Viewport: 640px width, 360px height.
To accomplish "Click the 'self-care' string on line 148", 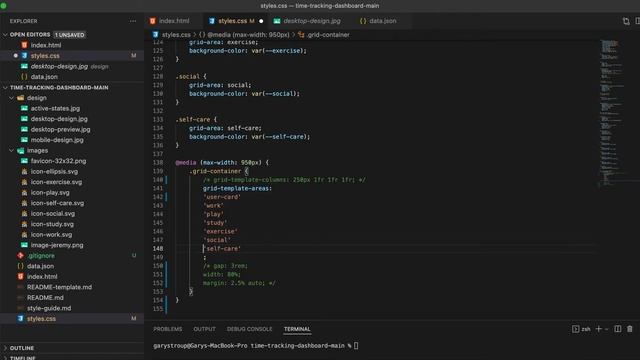I will pos(222,249).
